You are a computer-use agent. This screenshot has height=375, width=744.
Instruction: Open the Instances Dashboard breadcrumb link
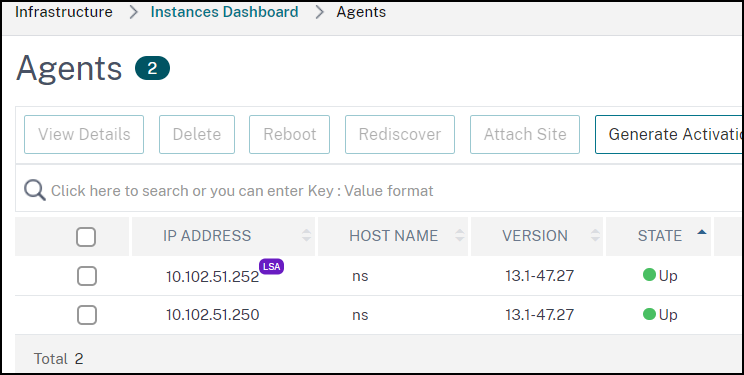point(224,12)
